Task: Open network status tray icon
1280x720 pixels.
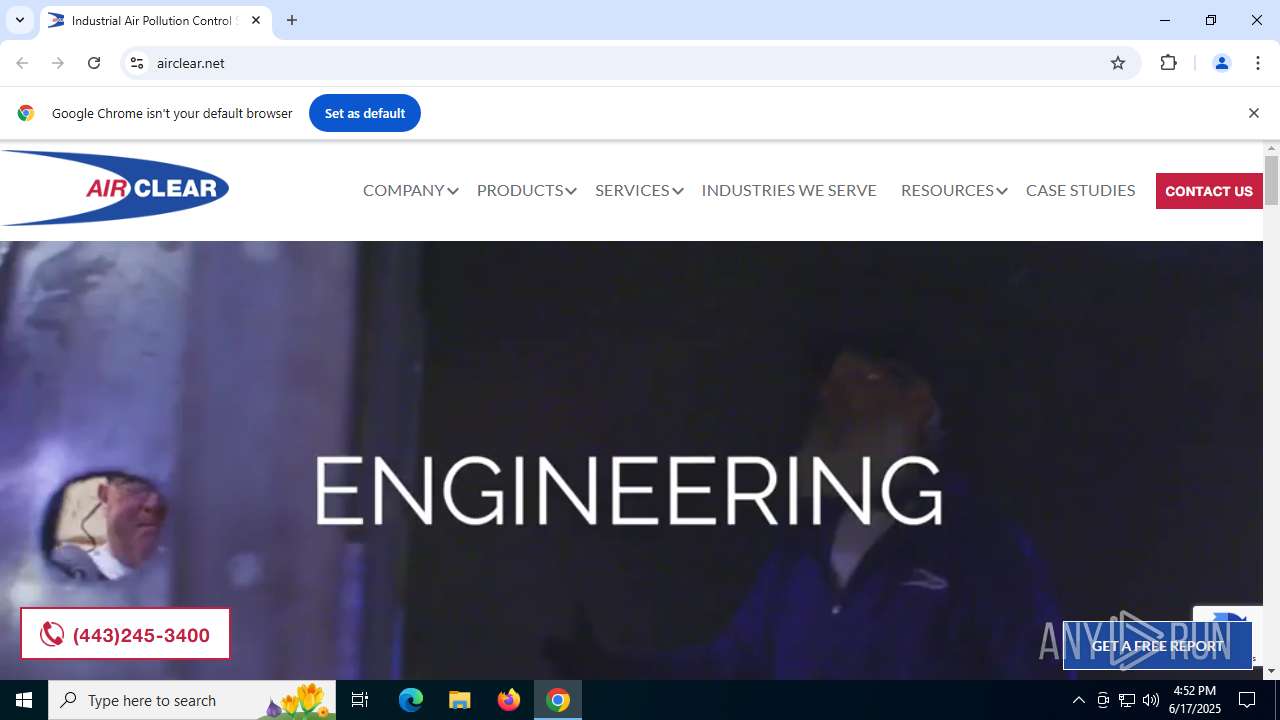Action: pyautogui.click(x=1127, y=700)
